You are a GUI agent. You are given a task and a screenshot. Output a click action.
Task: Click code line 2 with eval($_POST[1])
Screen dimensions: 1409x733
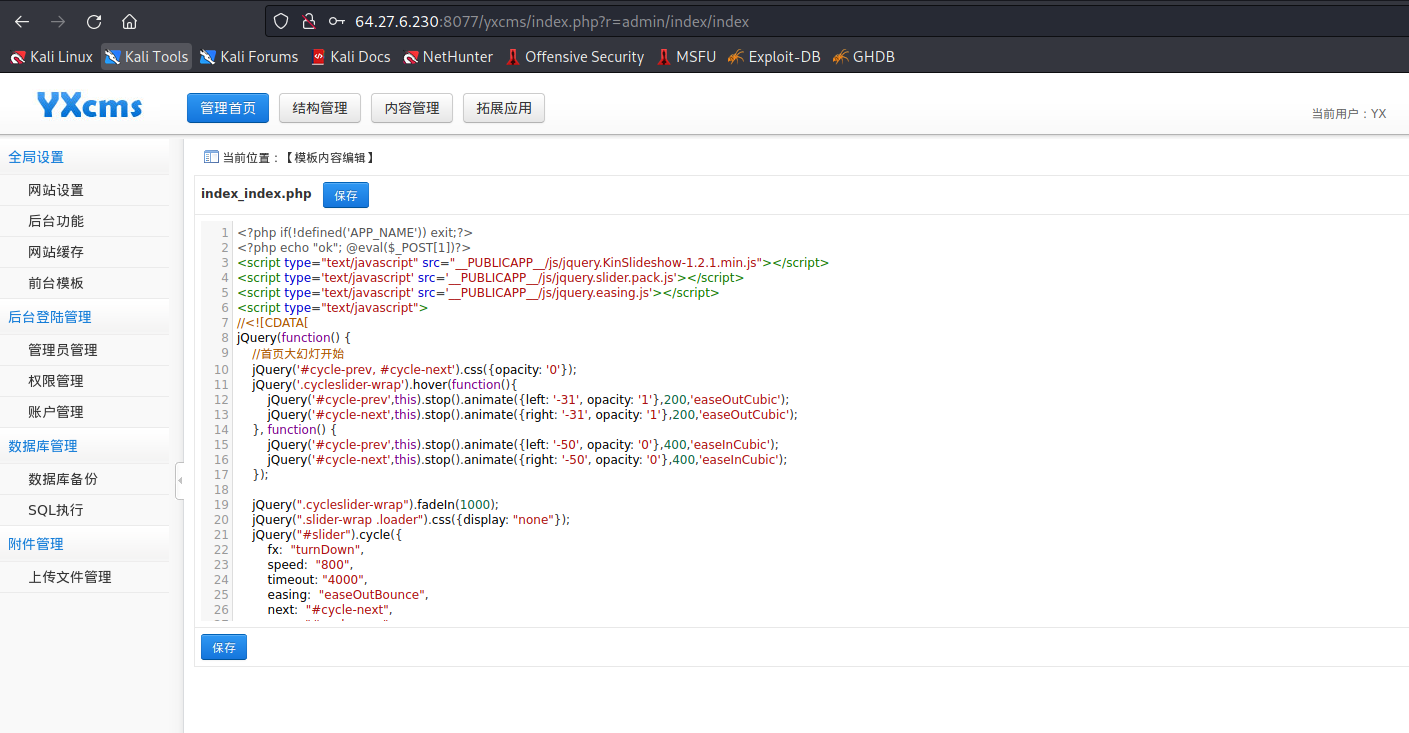click(x=354, y=247)
